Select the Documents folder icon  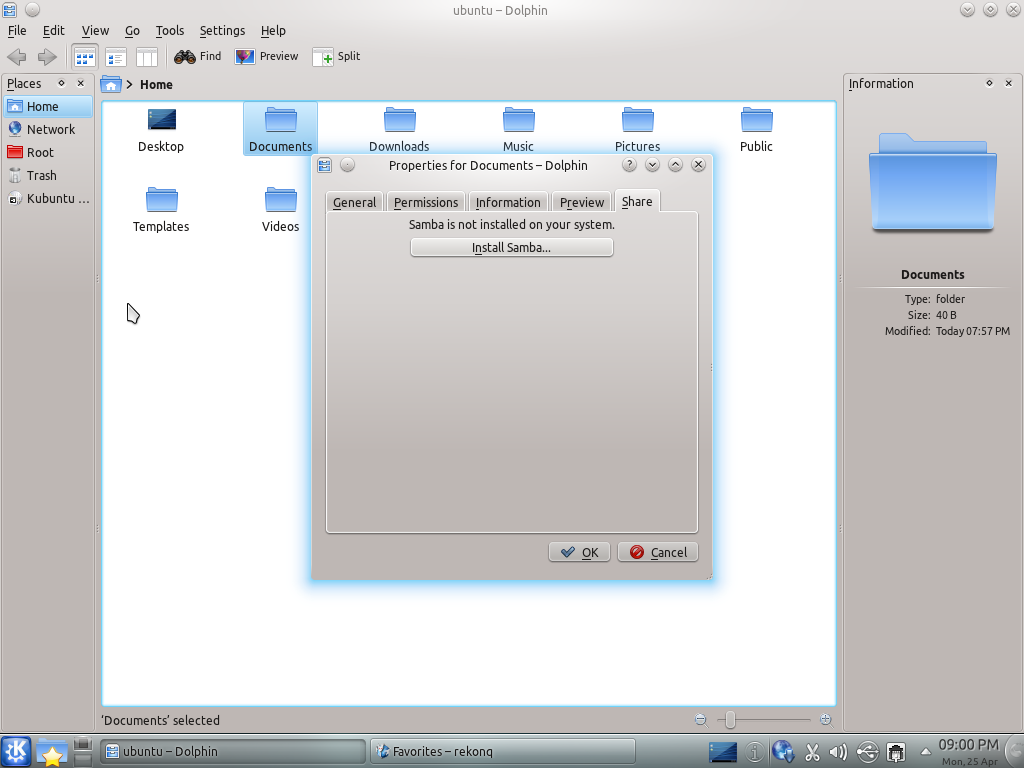(281, 120)
